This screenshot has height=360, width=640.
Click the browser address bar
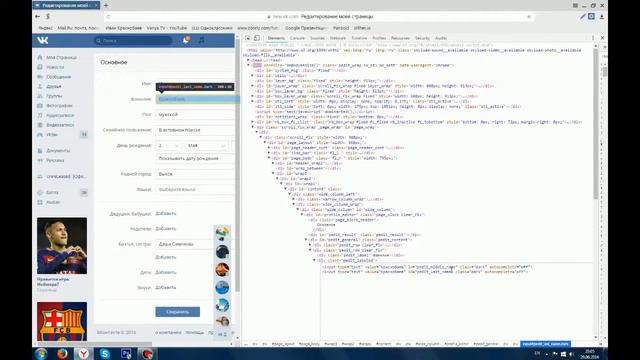(x=320, y=17)
